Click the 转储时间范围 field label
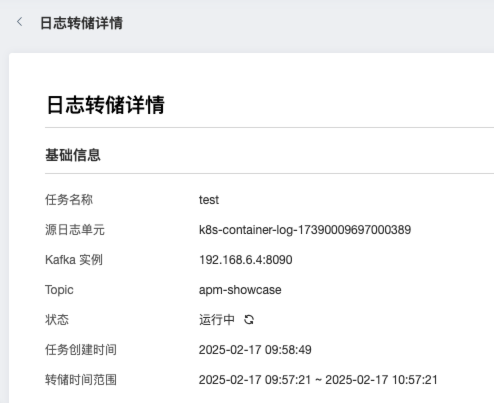 81,380
